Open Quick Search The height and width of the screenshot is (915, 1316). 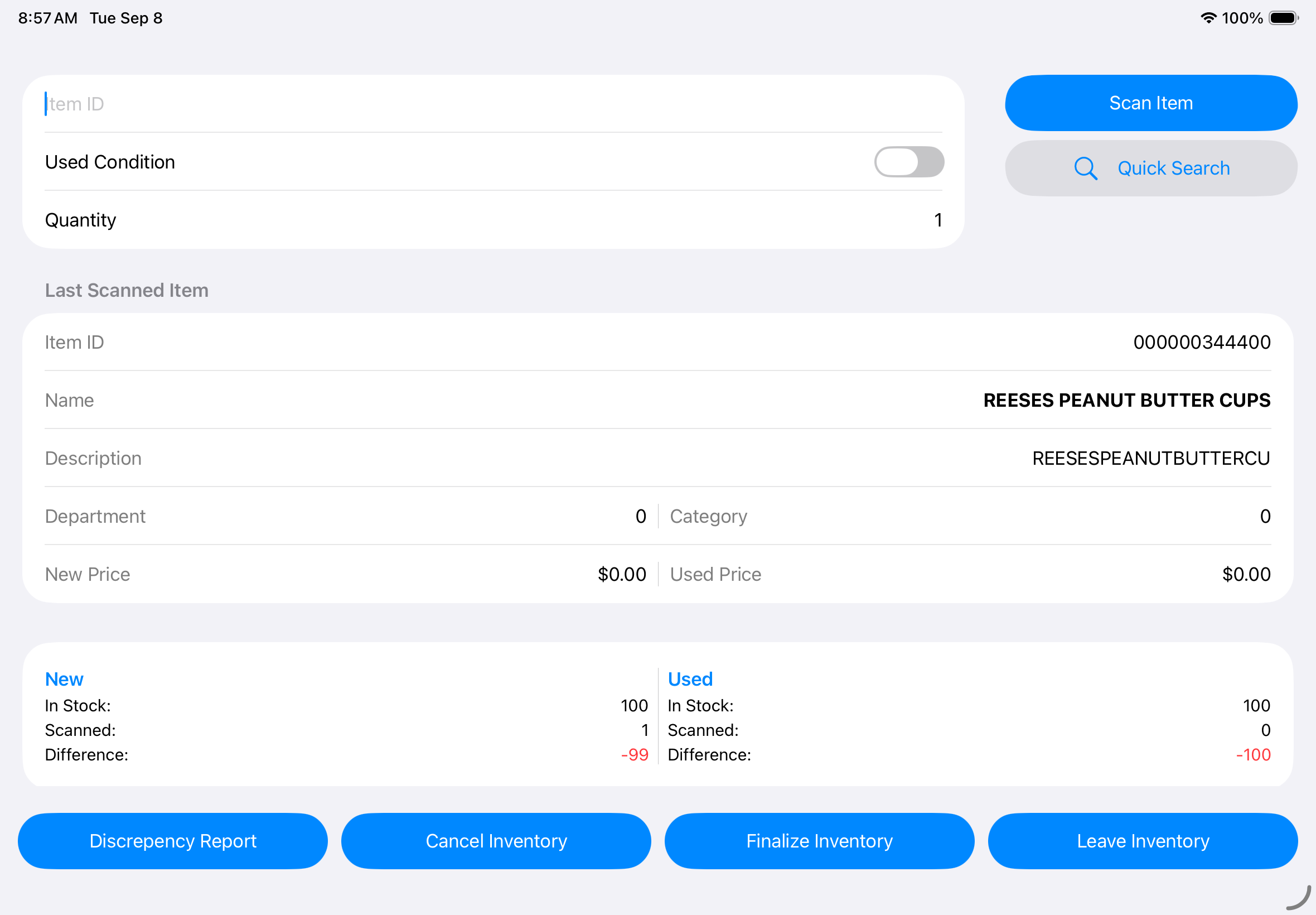click(x=1151, y=168)
